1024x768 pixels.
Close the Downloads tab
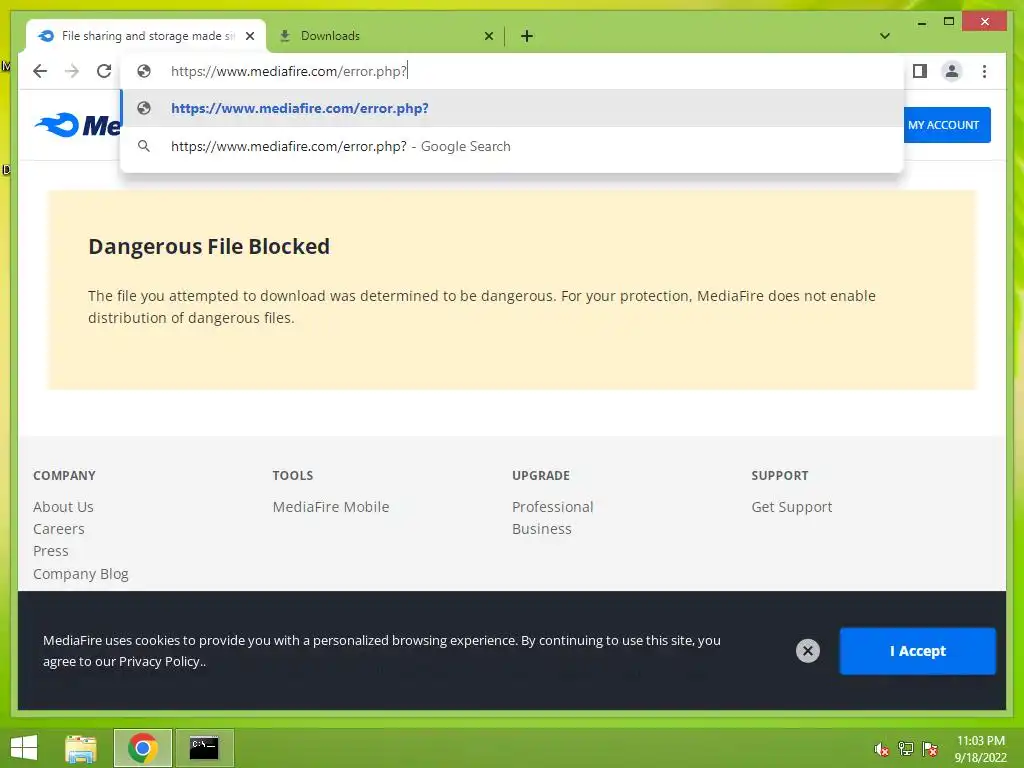488,36
